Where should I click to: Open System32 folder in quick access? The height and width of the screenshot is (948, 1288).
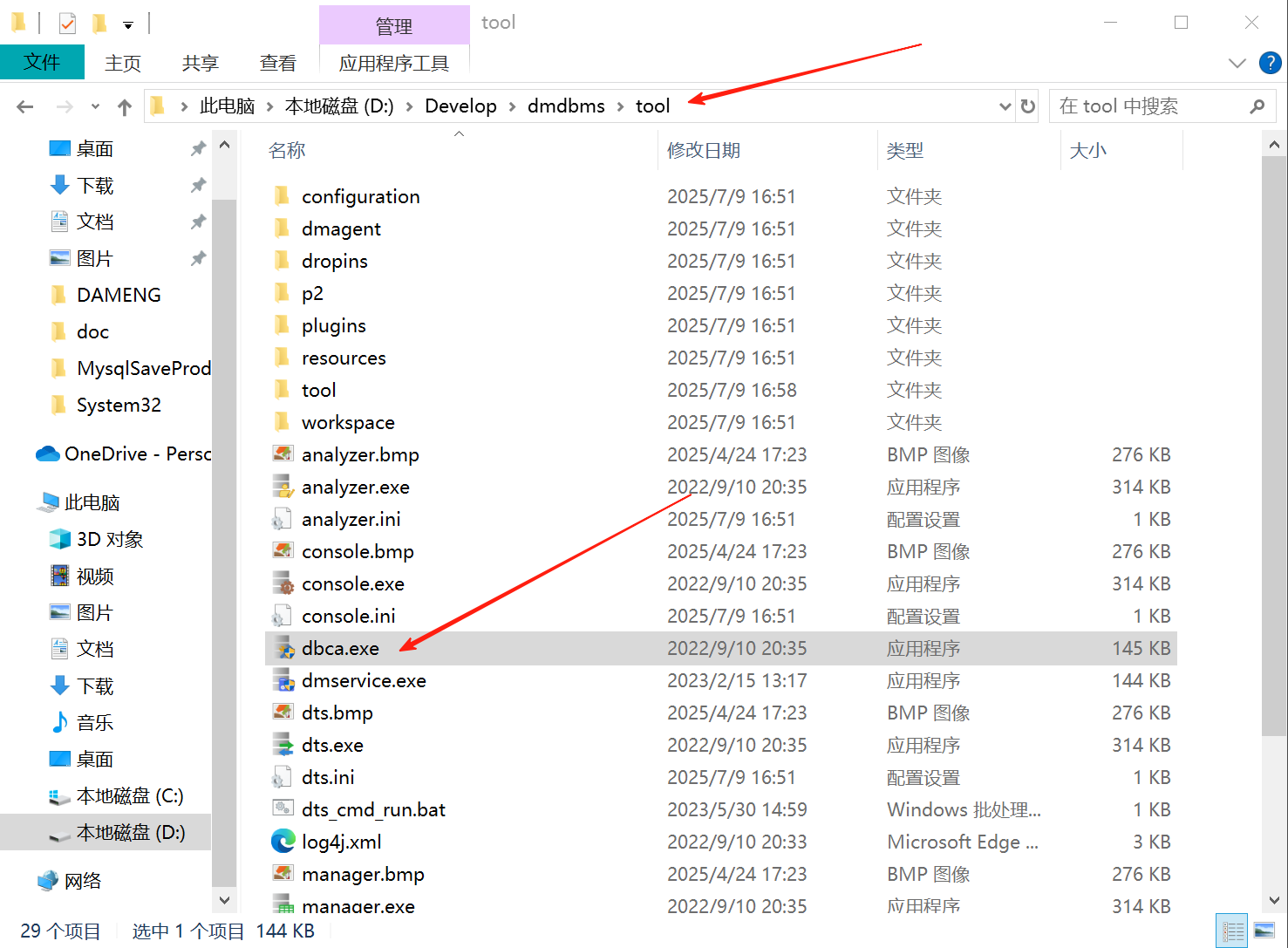click(x=119, y=405)
